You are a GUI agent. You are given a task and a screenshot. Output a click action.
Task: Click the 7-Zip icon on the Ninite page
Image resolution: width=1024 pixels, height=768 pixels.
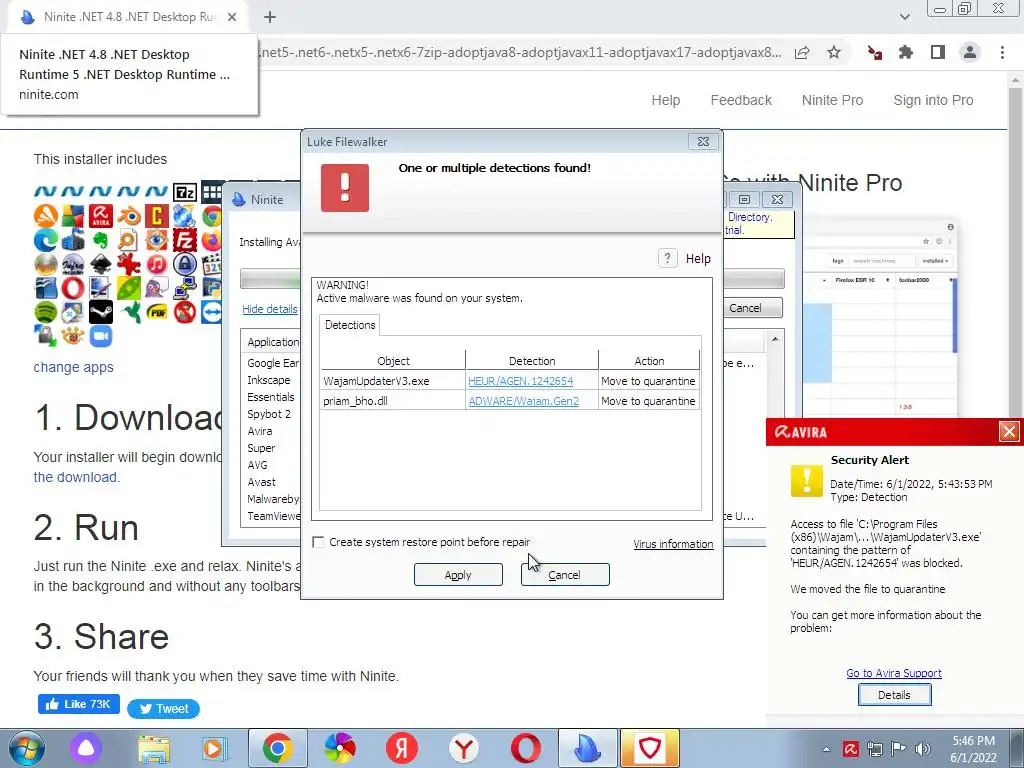[x=185, y=192]
